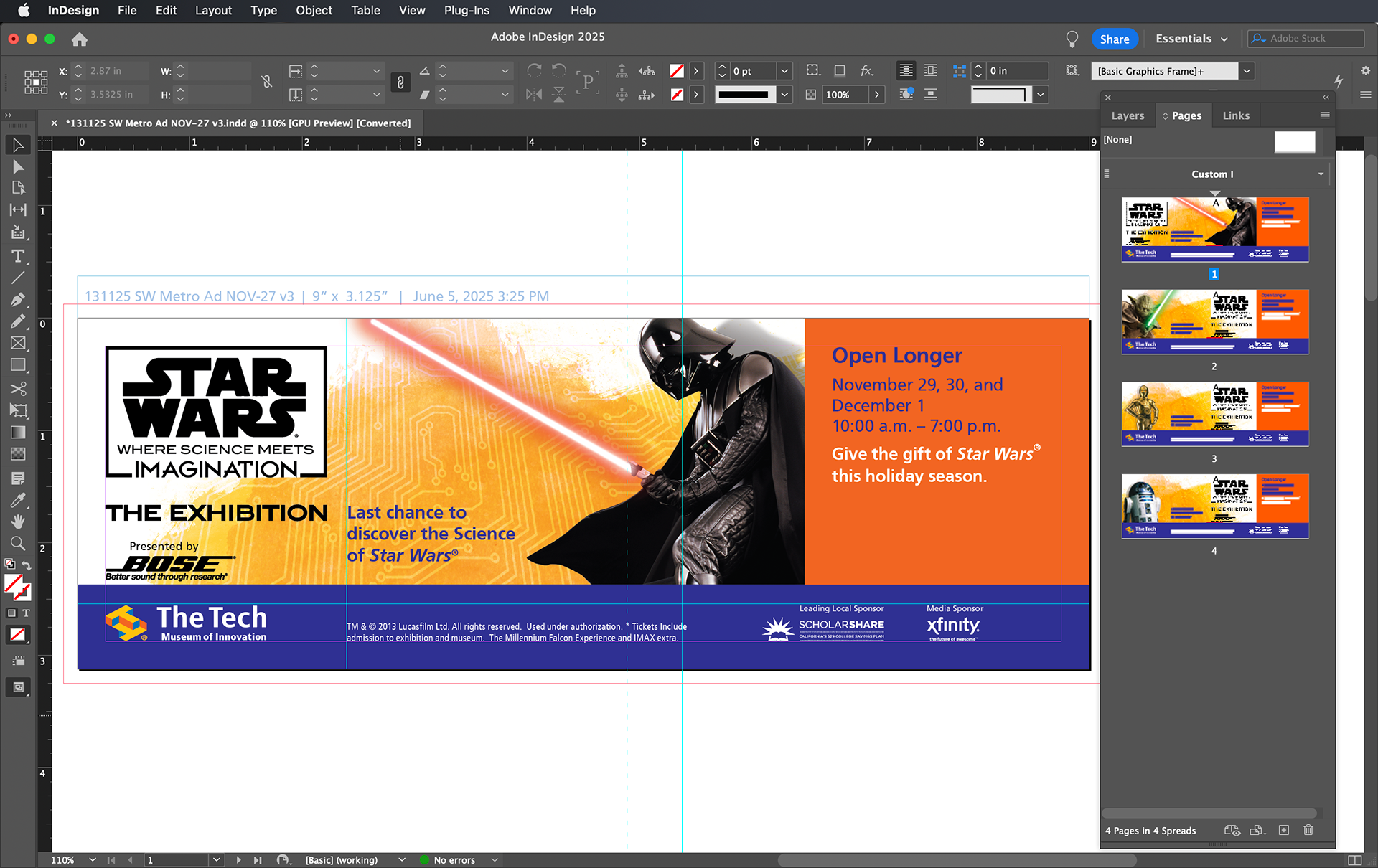
Task: Open the fx effects button
Action: pos(867,70)
